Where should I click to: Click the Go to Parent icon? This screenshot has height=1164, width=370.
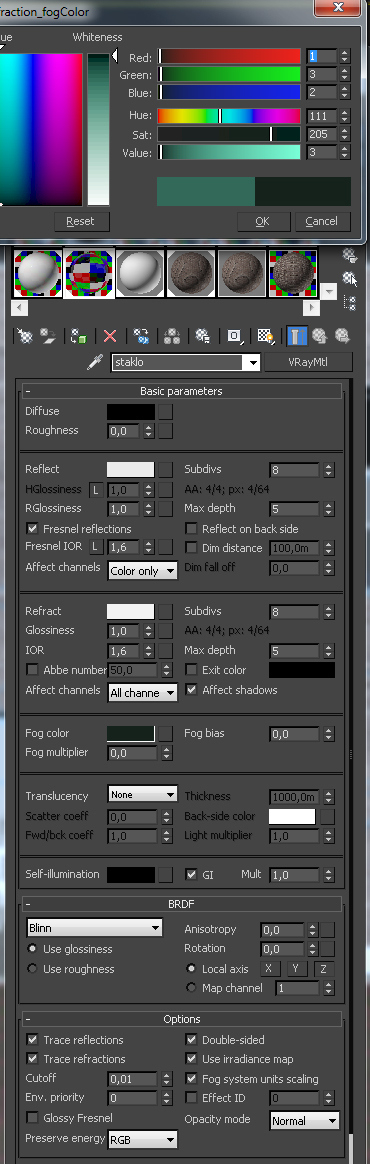click(x=319, y=336)
